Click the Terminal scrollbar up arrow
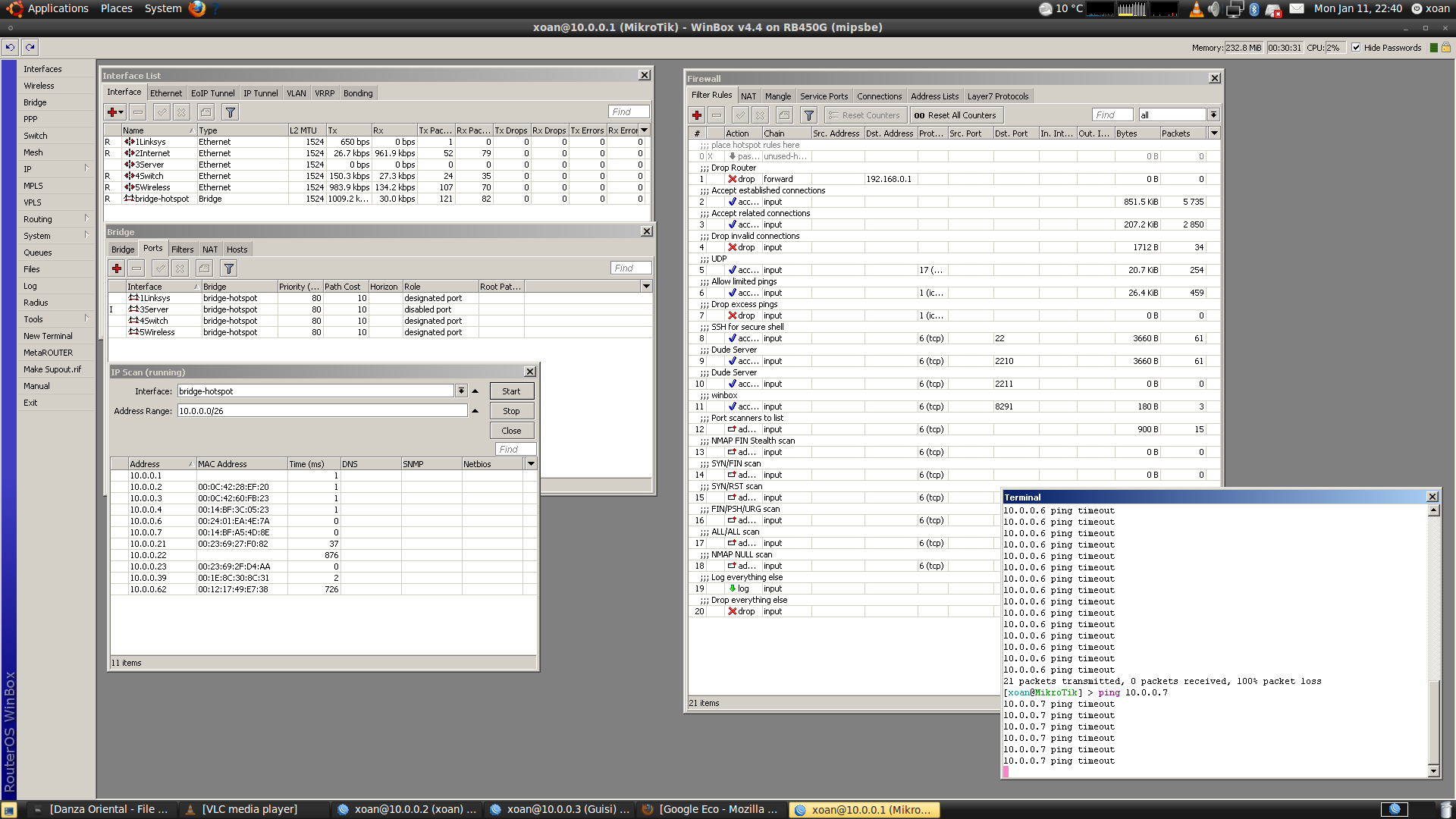Image resolution: width=1456 pixels, height=819 pixels. (x=1434, y=510)
